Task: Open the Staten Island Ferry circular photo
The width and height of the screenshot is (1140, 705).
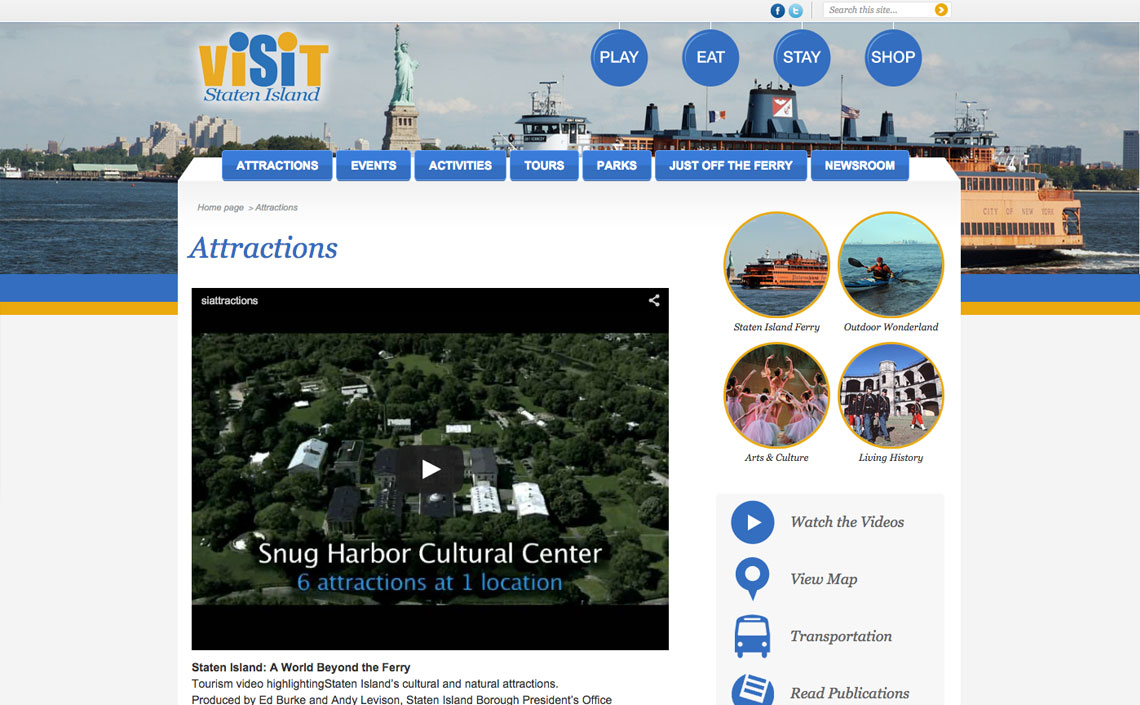Action: pos(776,265)
